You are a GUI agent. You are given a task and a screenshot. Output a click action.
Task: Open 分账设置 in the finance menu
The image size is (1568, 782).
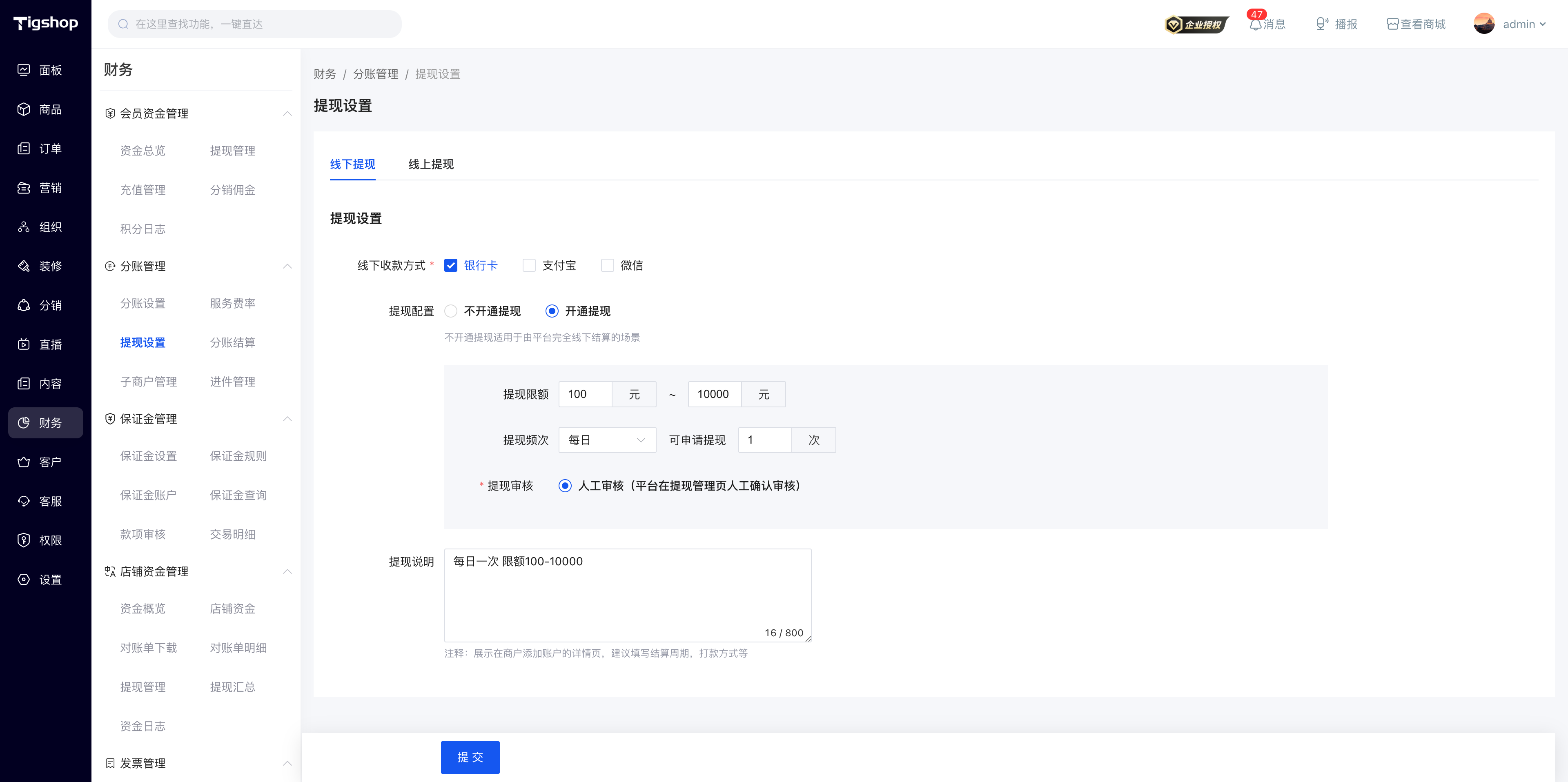(x=143, y=303)
